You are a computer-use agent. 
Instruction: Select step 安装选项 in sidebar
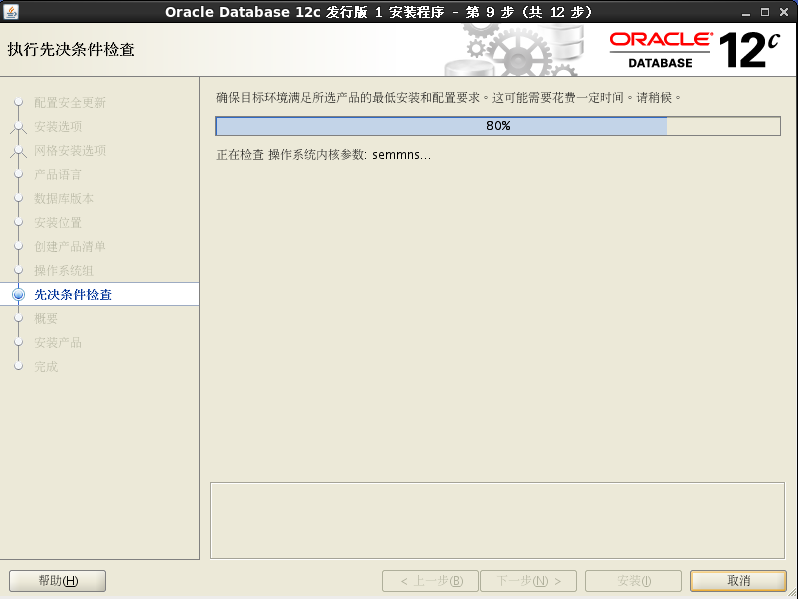[x=58, y=126]
